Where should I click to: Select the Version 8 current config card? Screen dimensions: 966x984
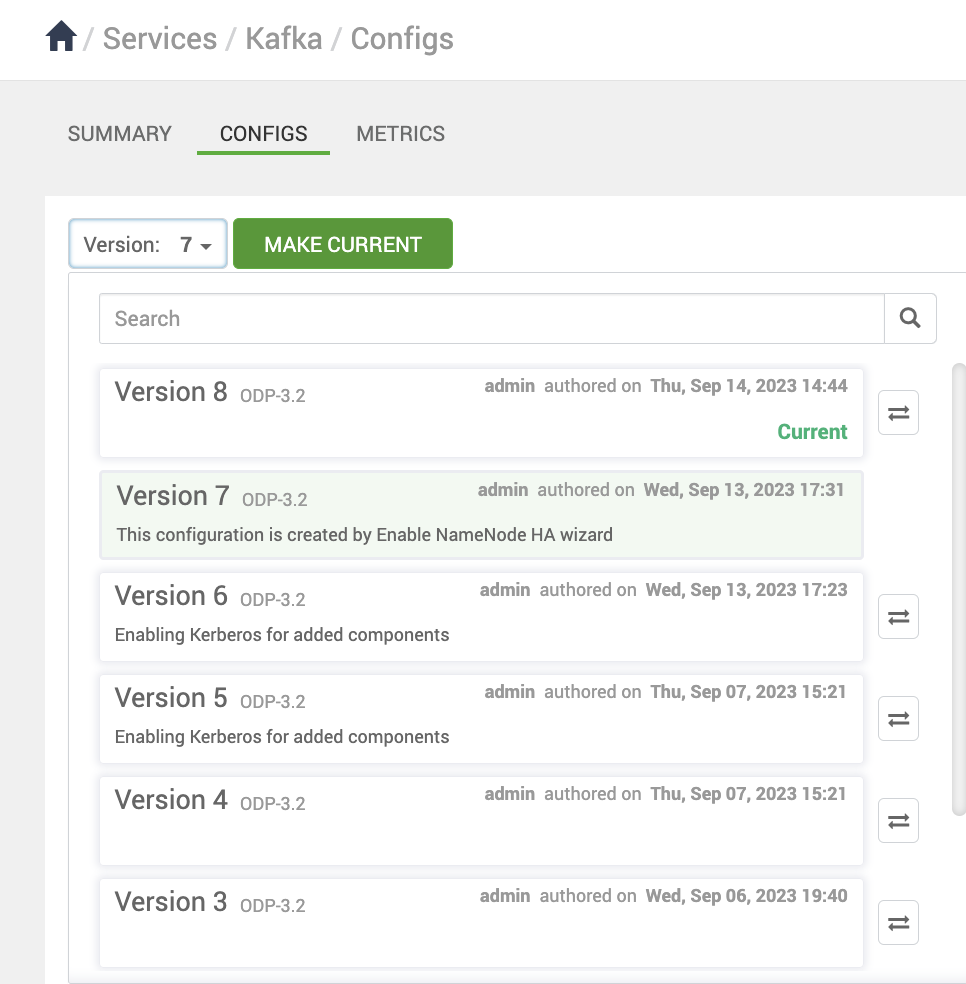pyautogui.click(x=481, y=412)
